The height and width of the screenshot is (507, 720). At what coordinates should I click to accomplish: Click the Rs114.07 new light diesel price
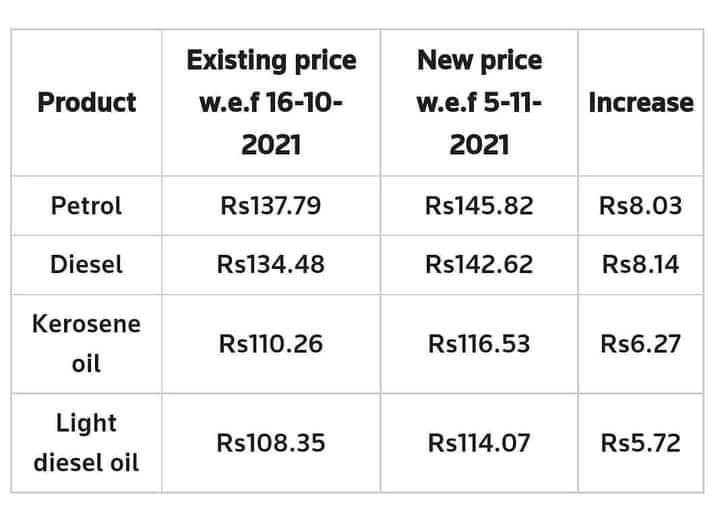click(x=479, y=443)
